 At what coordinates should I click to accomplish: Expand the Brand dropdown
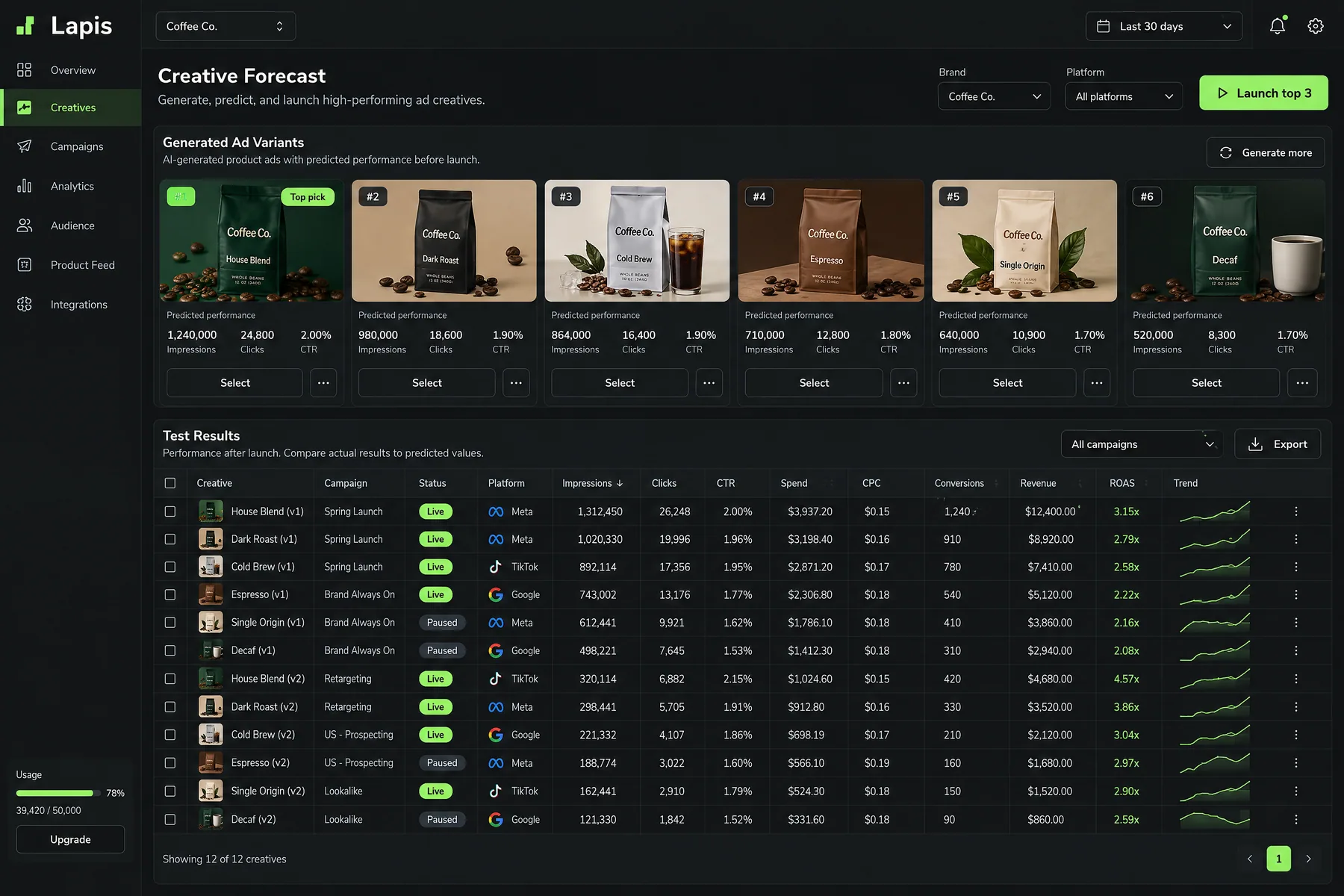(x=994, y=96)
